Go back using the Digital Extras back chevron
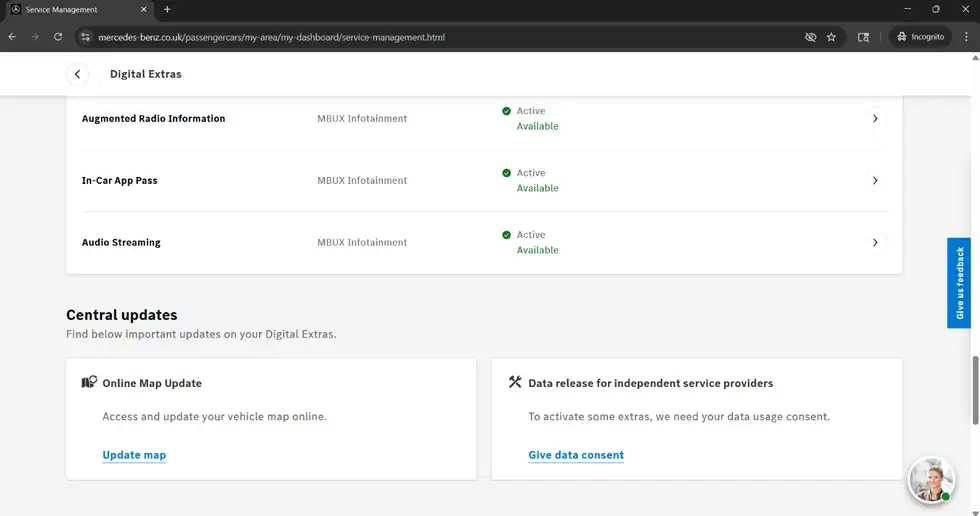The width and height of the screenshot is (980, 516). (78, 74)
